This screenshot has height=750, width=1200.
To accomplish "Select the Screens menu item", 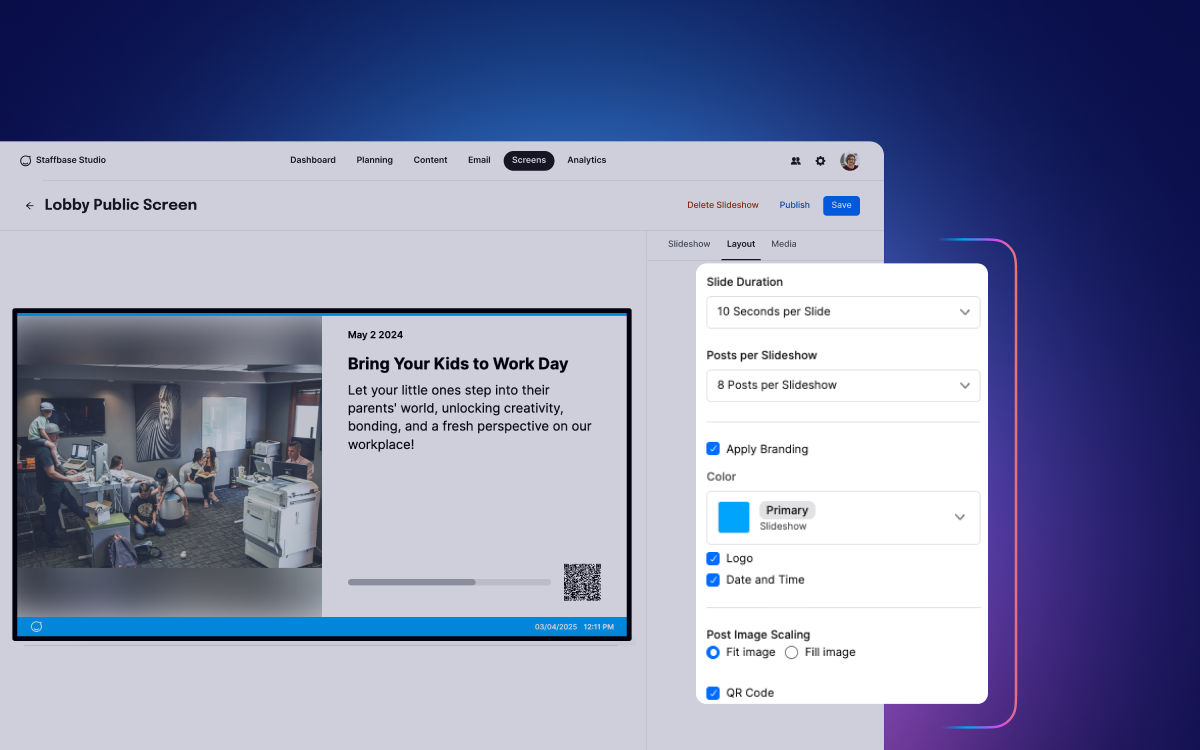I will click(x=529, y=161).
